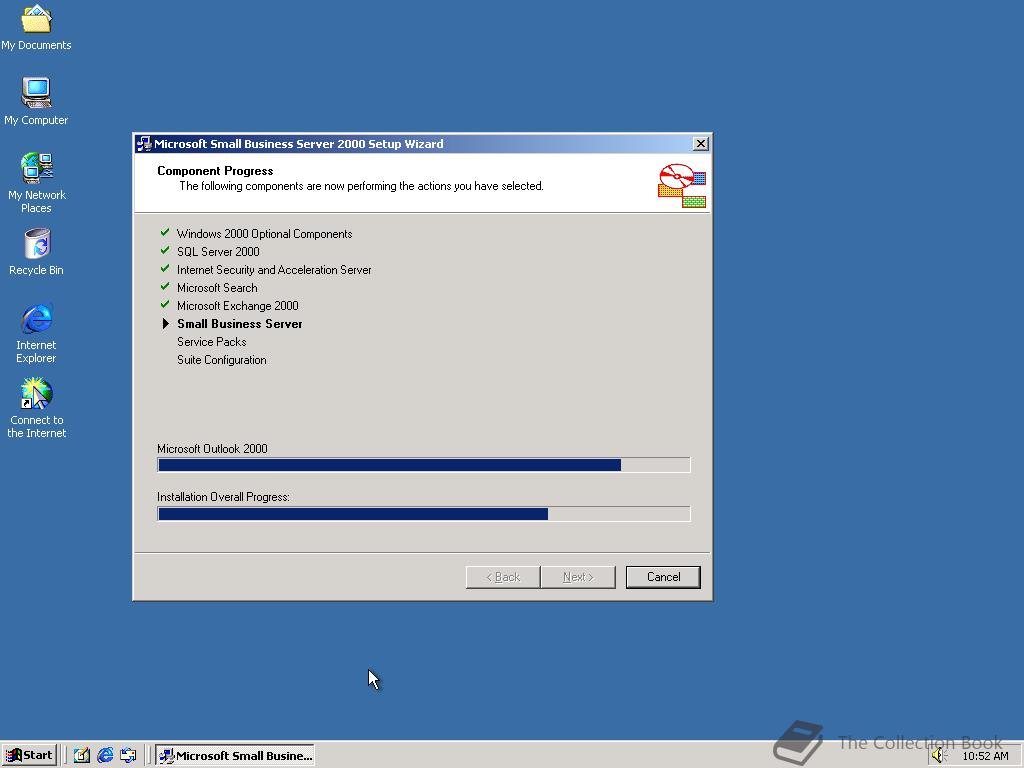
Task: Click the Show Desktop quick launch icon
Action: click(82, 755)
